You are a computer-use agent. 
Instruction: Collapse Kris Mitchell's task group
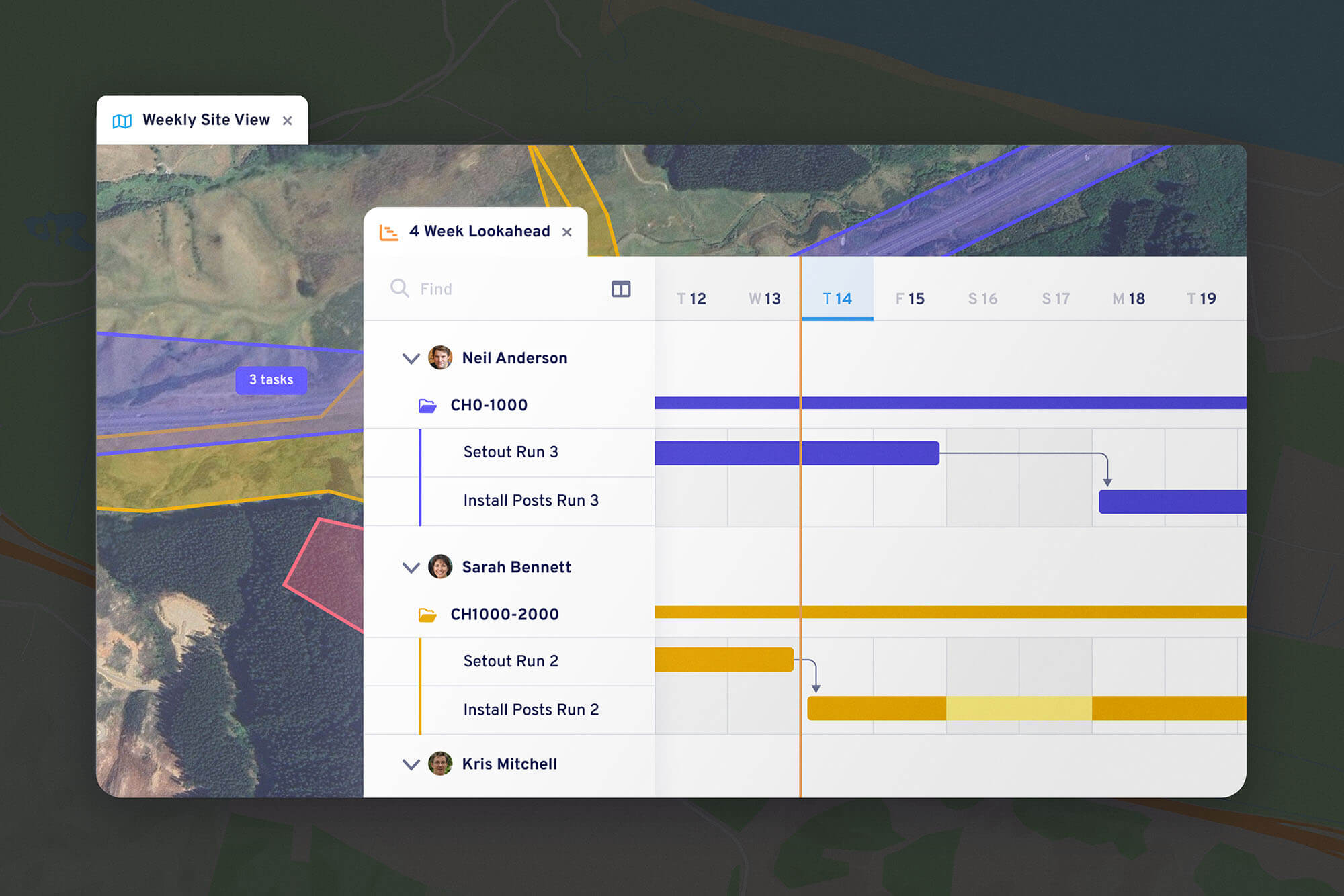pyautogui.click(x=411, y=764)
